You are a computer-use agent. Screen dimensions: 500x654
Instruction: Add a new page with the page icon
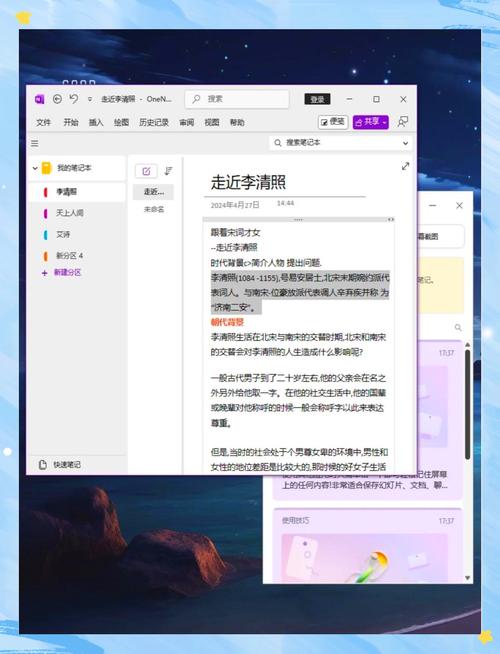(x=146, y=171)
